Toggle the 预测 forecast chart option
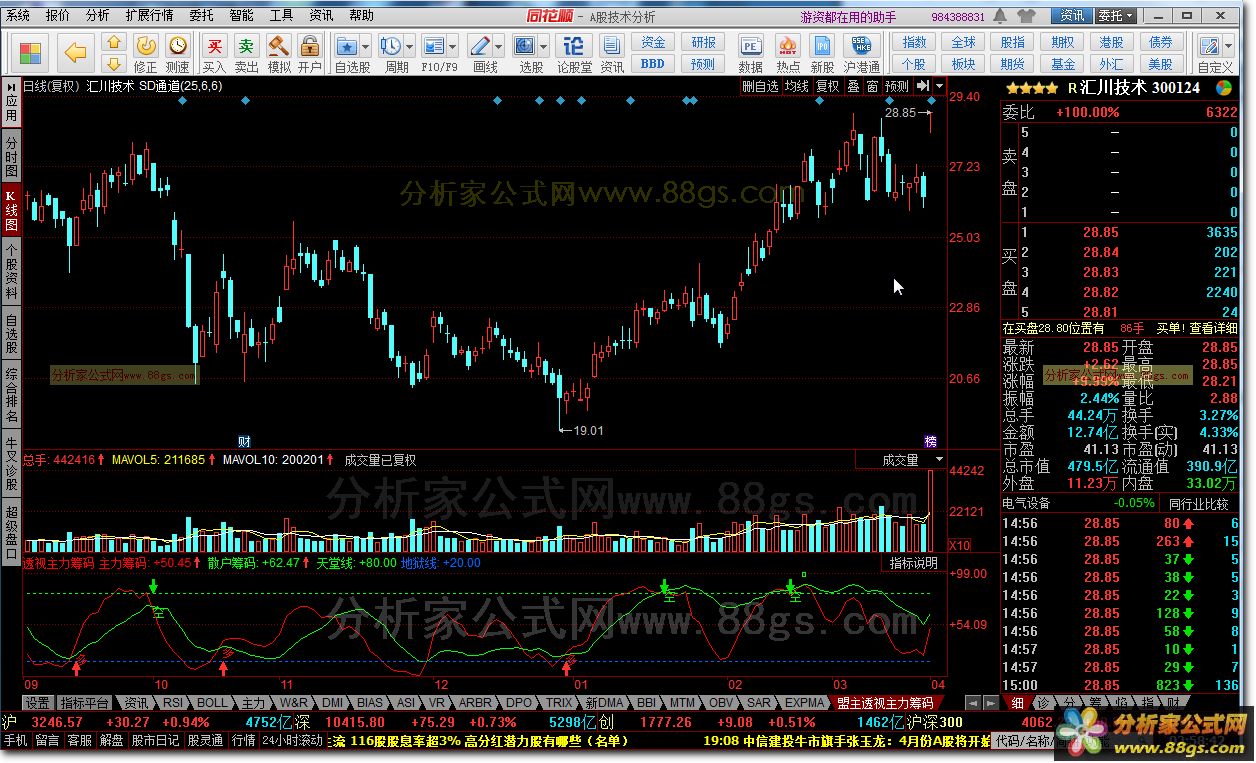This screenshot has height=763, width=1256. click(x=898, y=87)
